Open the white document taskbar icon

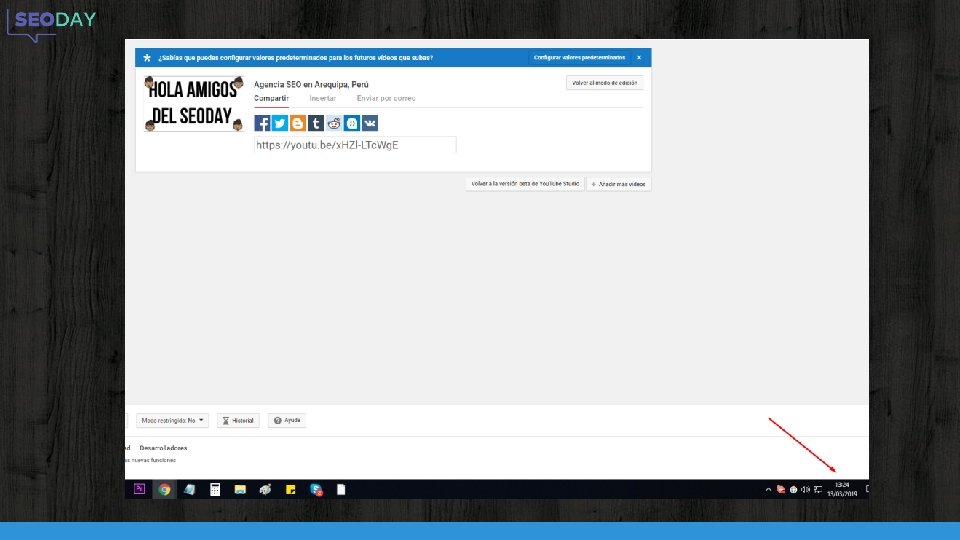pyautogui.click(x=341, y=489)
